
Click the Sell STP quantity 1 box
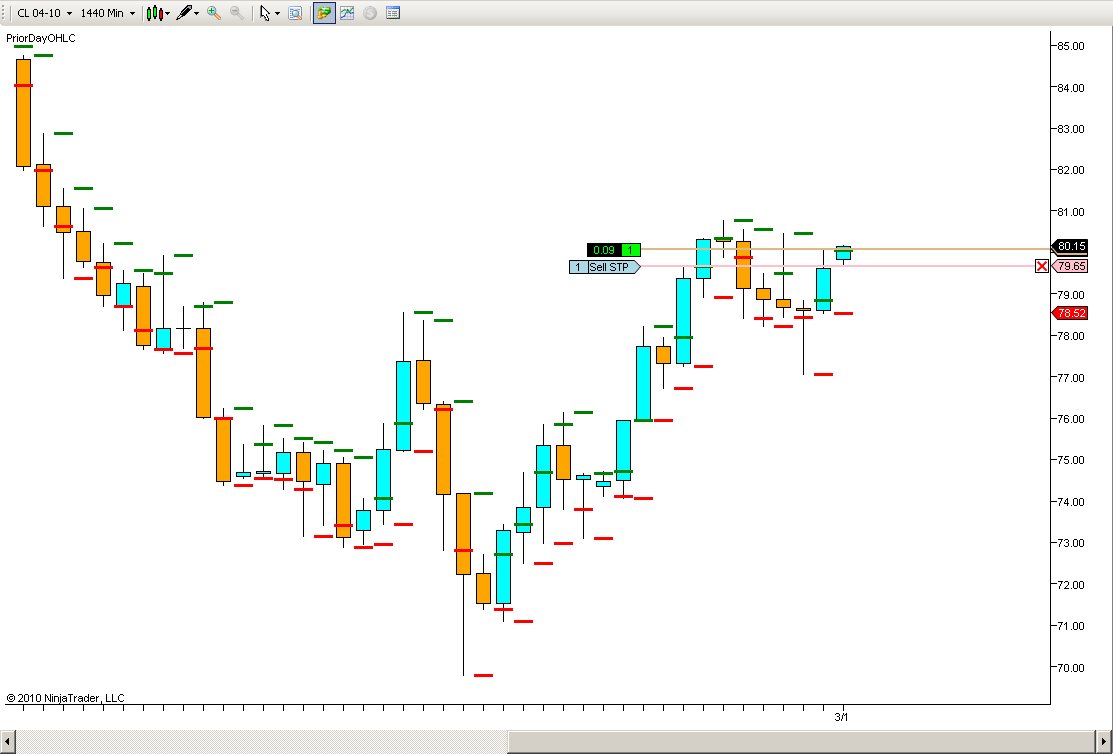coord(578,267)
